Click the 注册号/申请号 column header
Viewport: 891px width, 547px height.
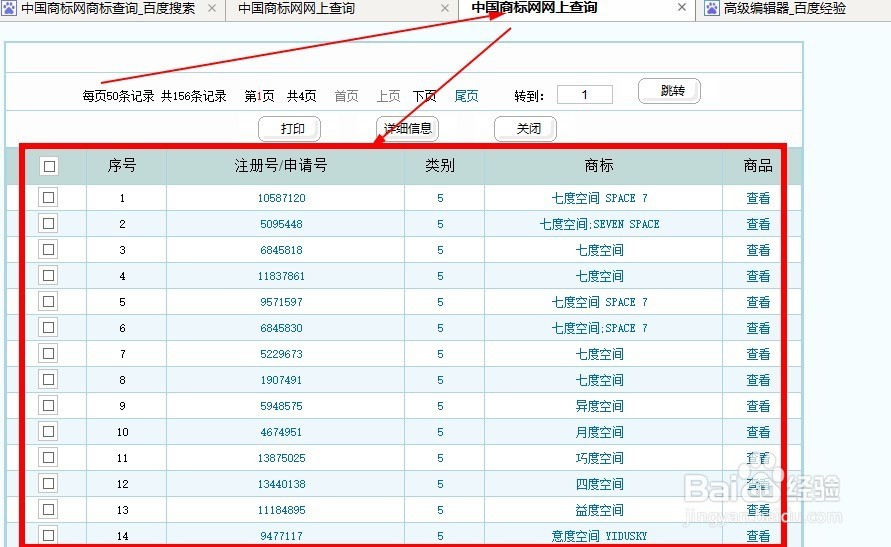point(281,166)
